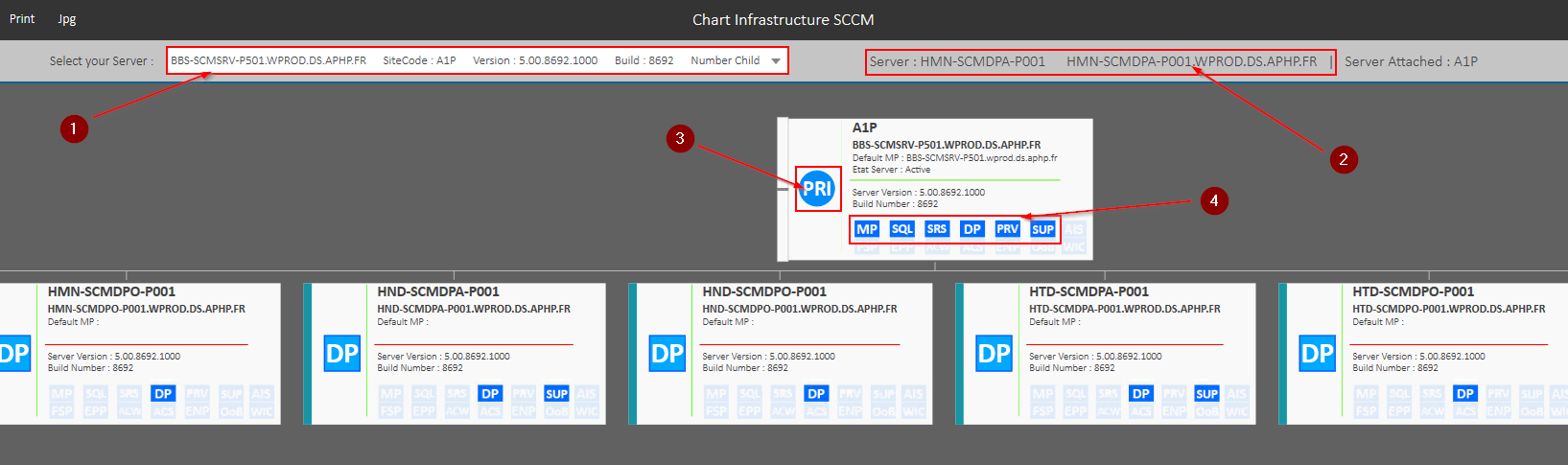Click Server Version on HTD-SCMDPO-P001 card

tap(1418, 357)
